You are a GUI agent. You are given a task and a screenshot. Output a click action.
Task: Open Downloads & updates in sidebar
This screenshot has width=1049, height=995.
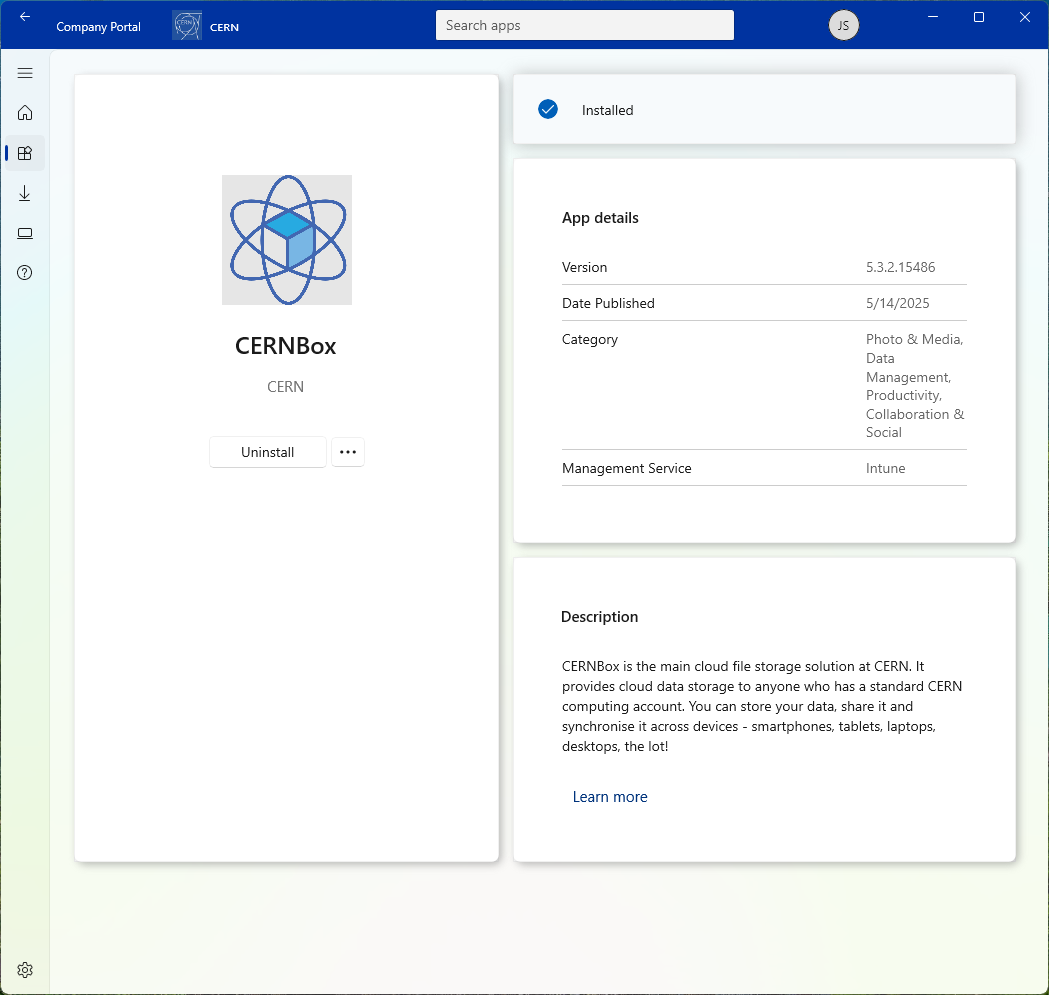coord(25,193)
